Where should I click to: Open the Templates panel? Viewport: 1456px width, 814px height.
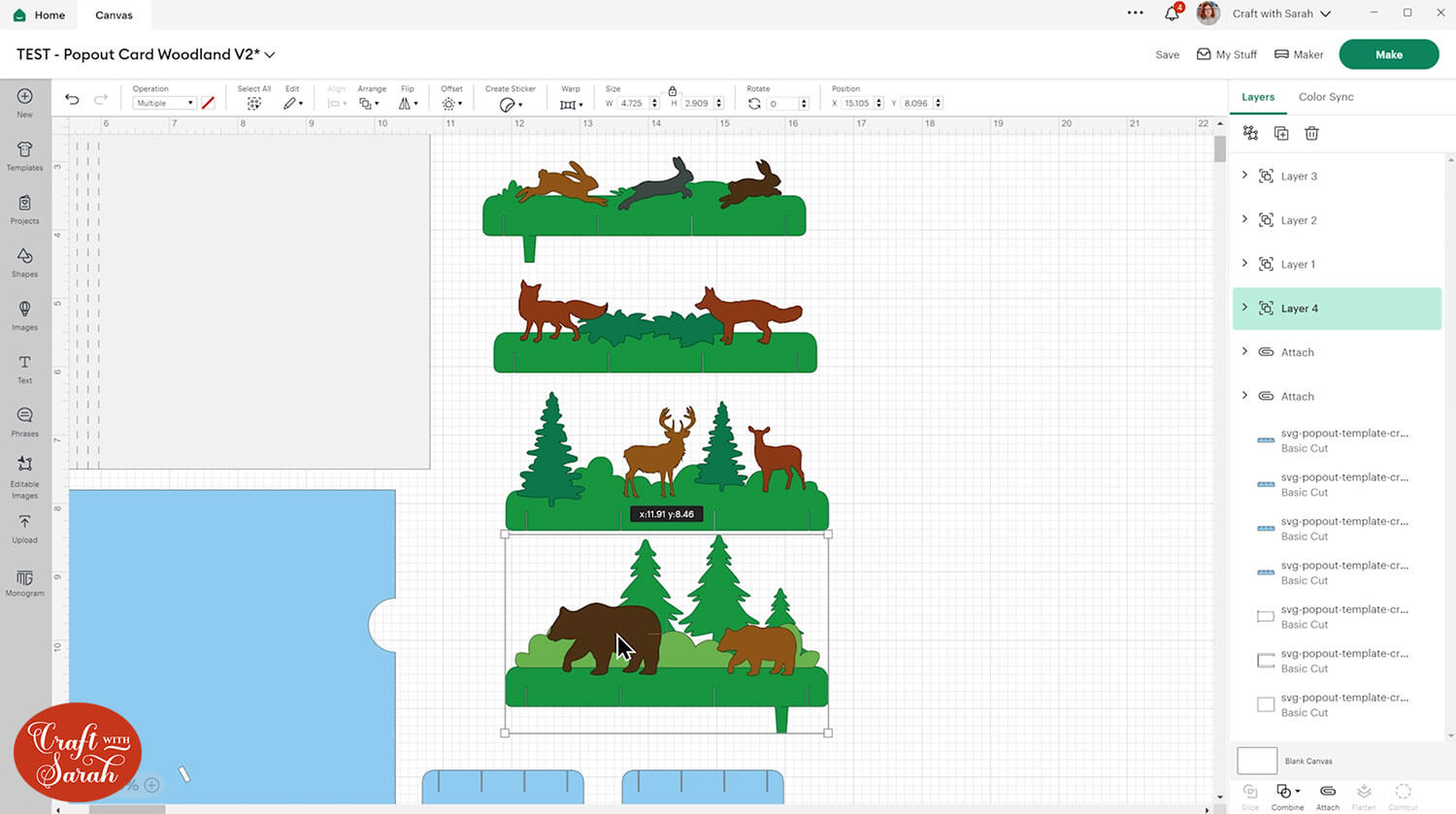(24, 155)
